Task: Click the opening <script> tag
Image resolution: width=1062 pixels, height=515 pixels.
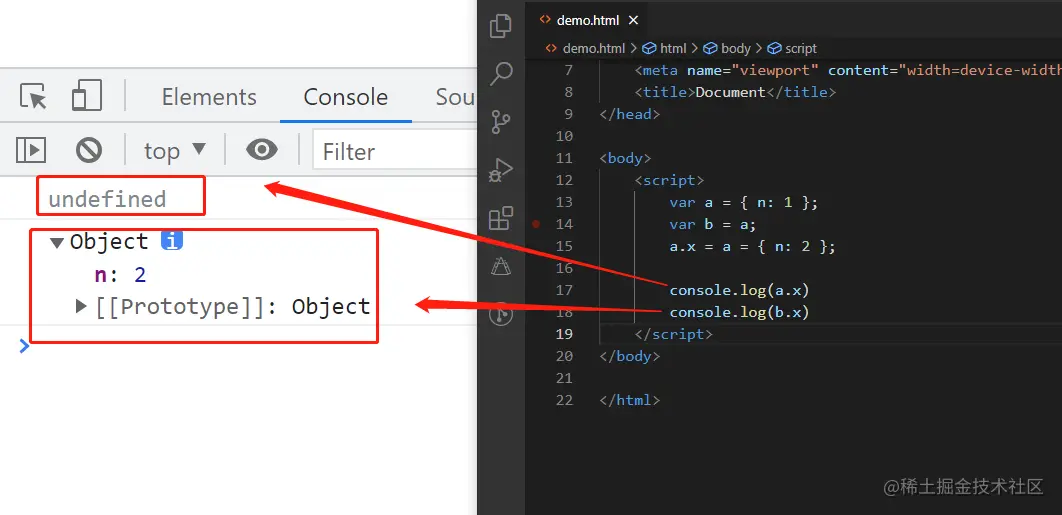Action: (669, 180)
